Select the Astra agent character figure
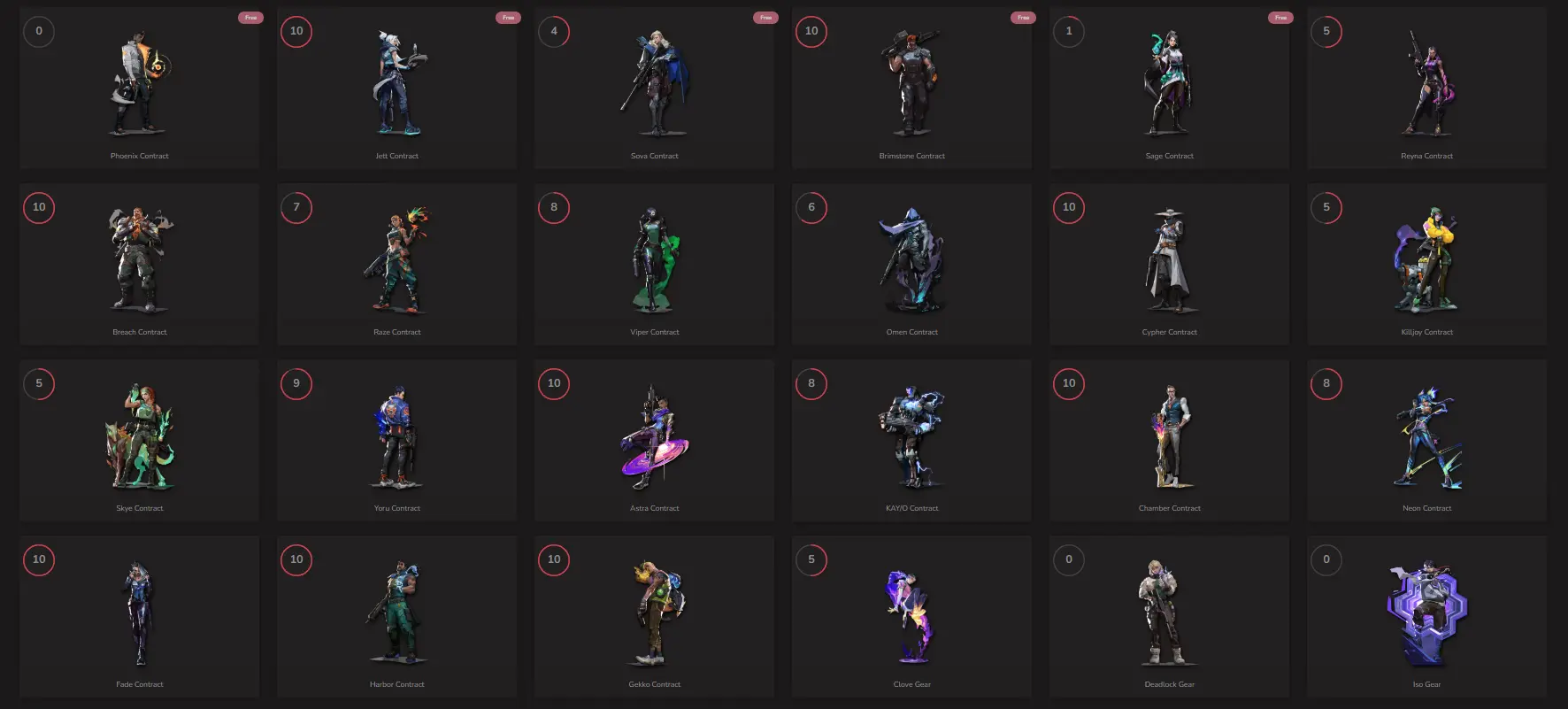This screenshot has height=709, width=1568. 655,435
